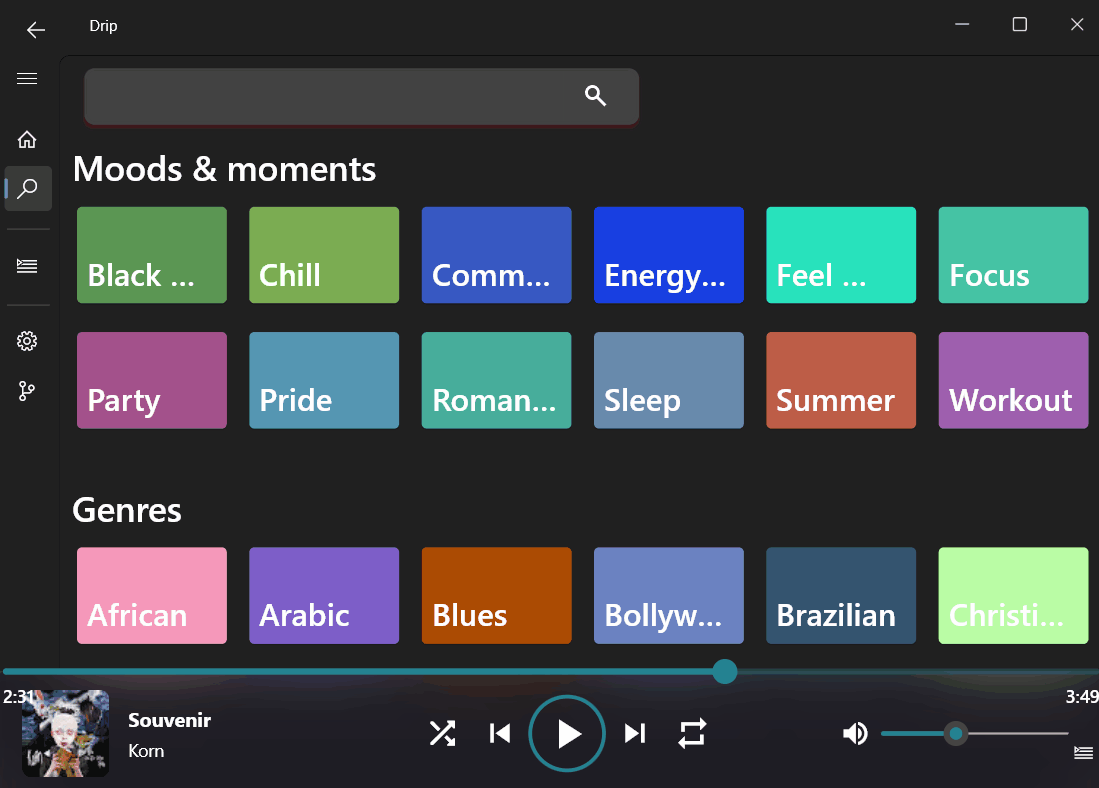Click the back arrow in the title bar

click(x=36, y=29)
